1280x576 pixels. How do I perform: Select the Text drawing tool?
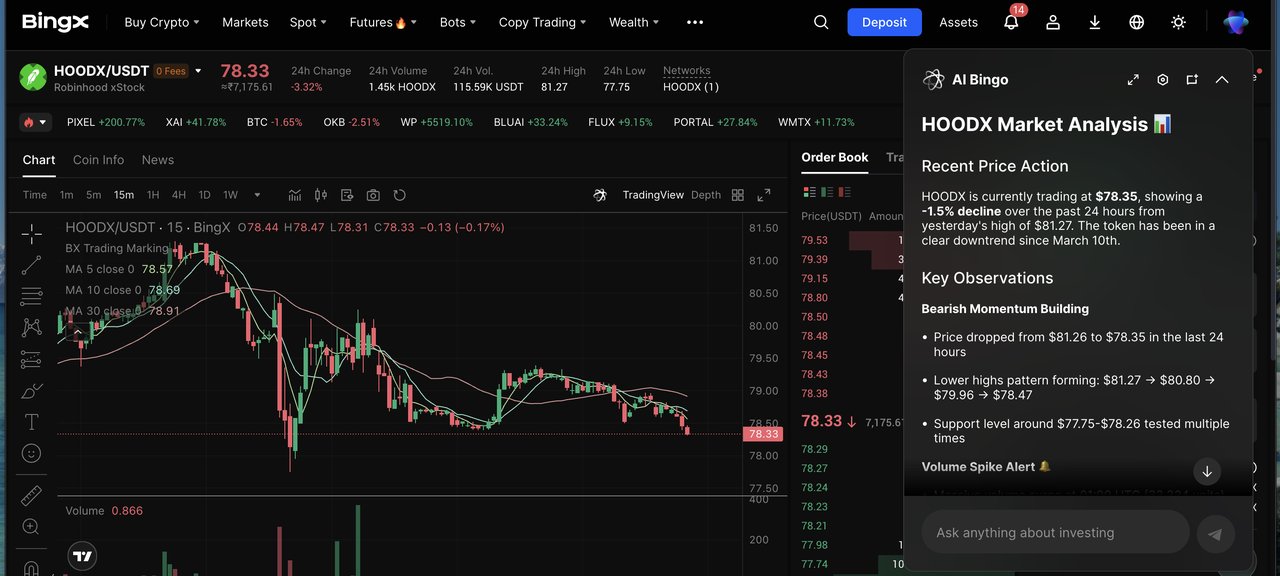31,421
